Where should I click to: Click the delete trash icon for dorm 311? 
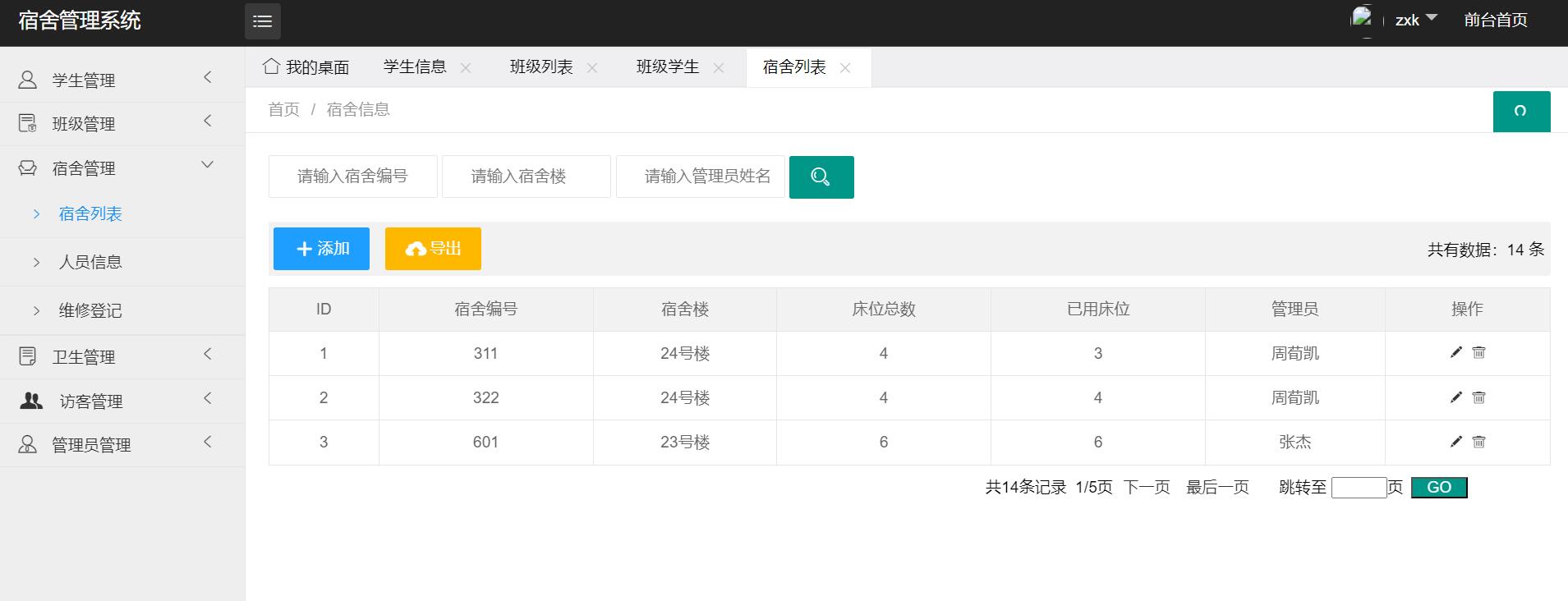1478,352
